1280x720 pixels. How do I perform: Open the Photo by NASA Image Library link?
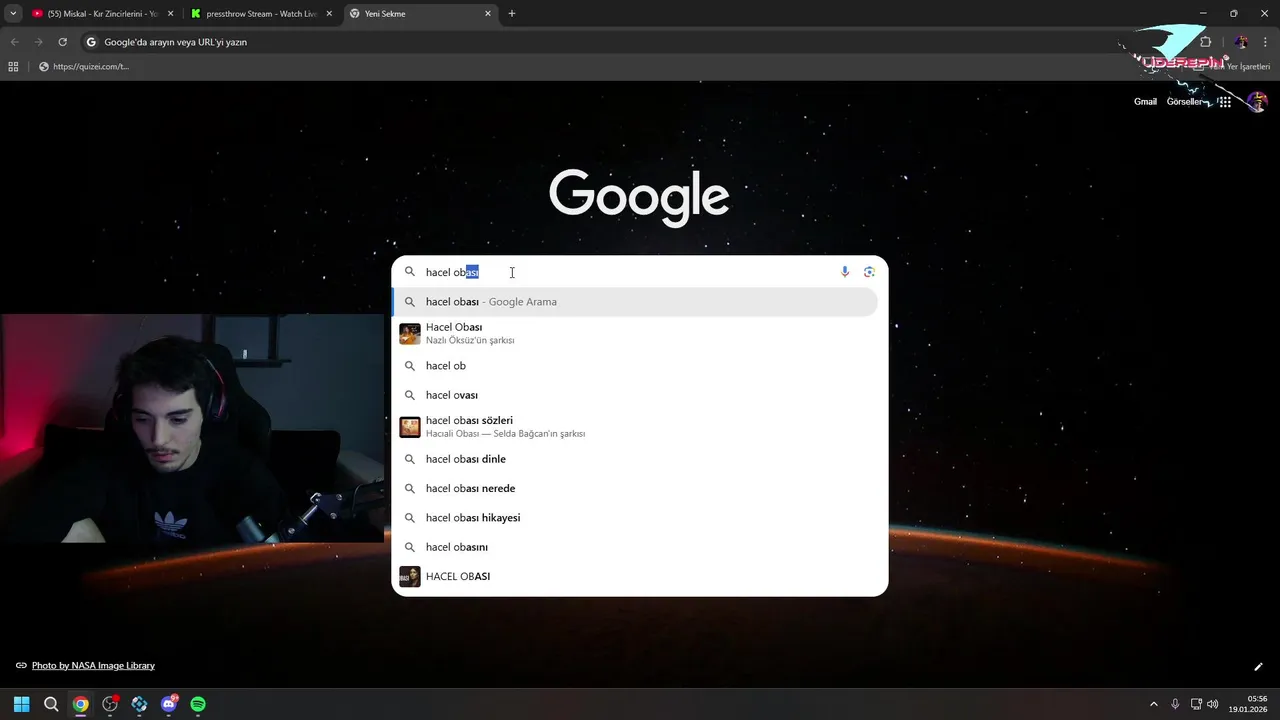pyautogui.click(x=93, y=666)
